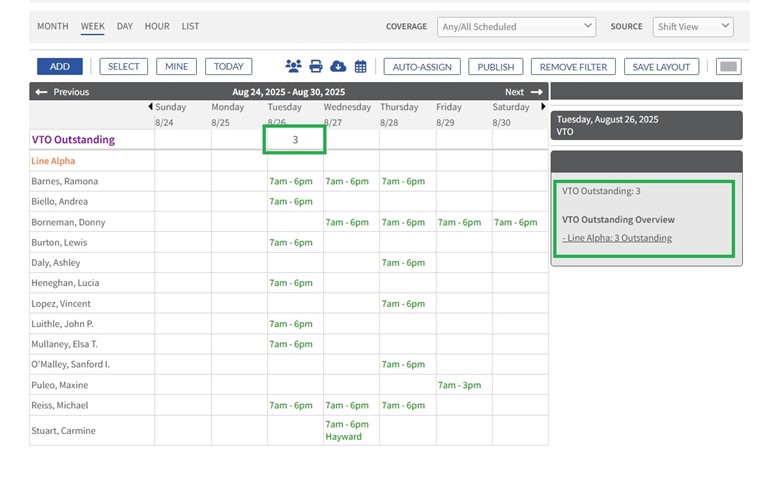Switch to HOUR view
The image size is (780, 484).
tap(157, 26)
